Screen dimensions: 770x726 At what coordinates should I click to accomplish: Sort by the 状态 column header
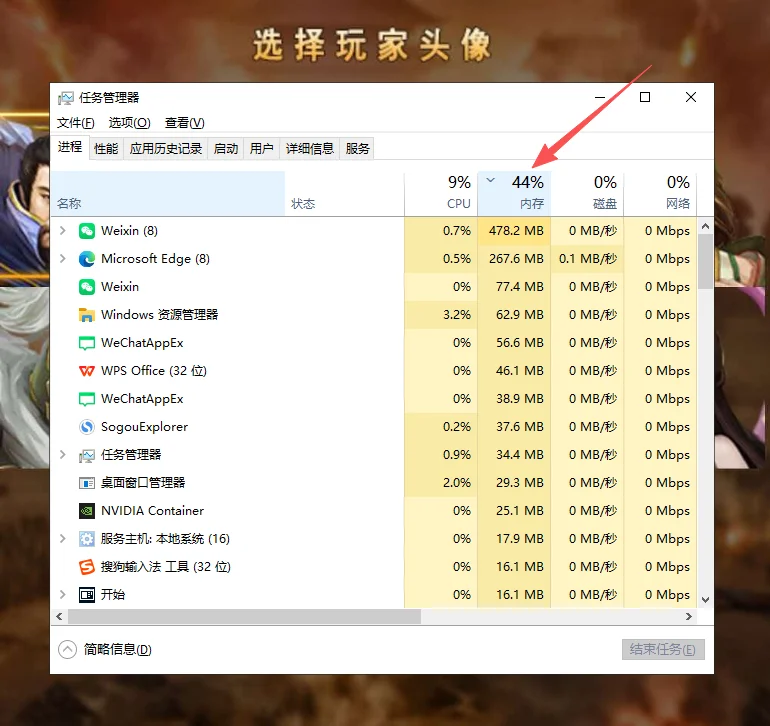(x=344, y=194)
